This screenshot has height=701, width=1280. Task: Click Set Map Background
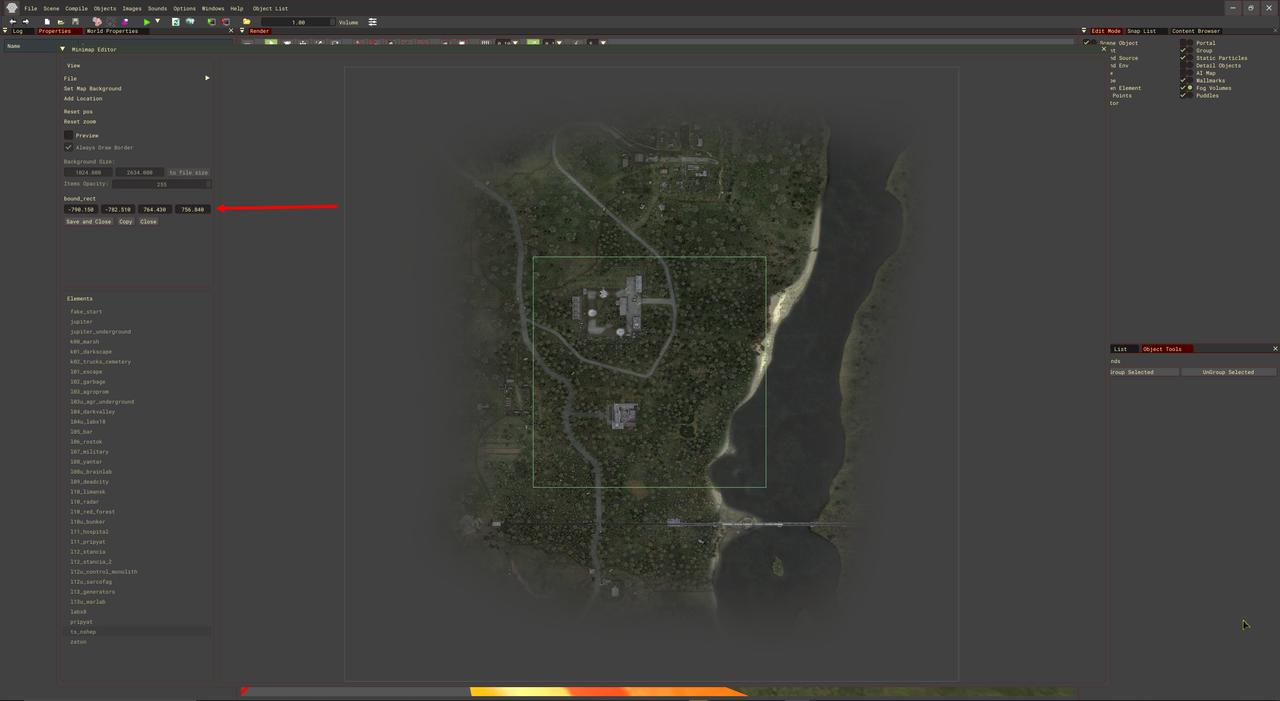click(x=92, y=88)
